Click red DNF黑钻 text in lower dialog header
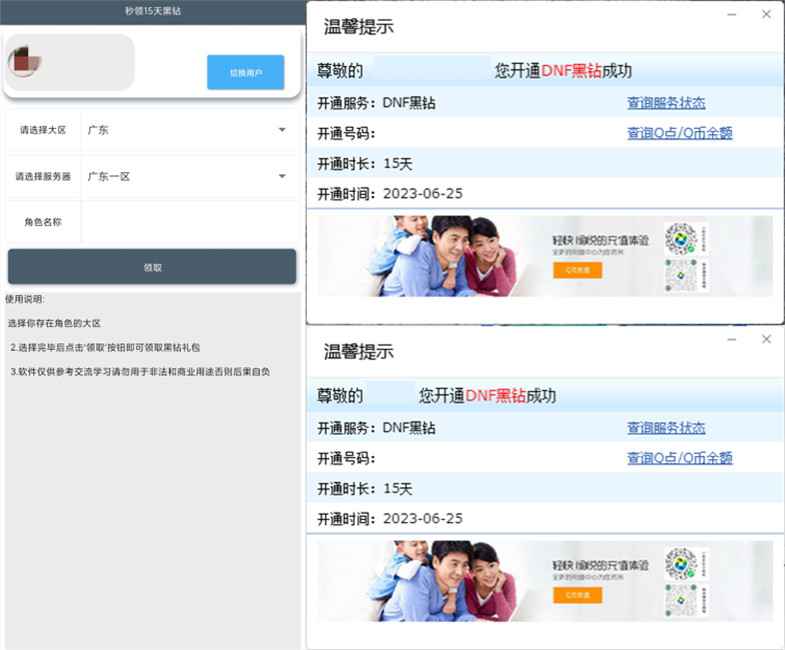Image resolution: width=785 pixels, height=650 pixels. [495, 396]
